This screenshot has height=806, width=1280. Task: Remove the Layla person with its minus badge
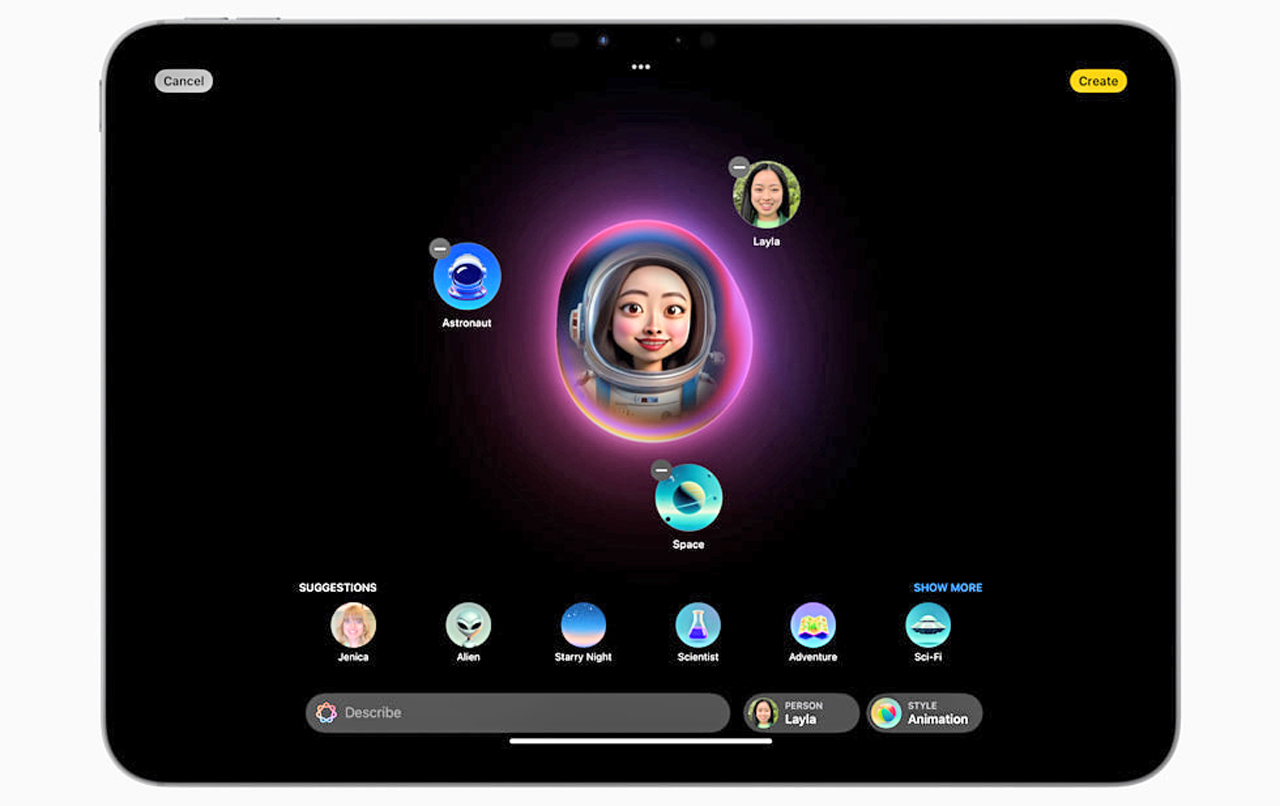click(x=739, y=167)
